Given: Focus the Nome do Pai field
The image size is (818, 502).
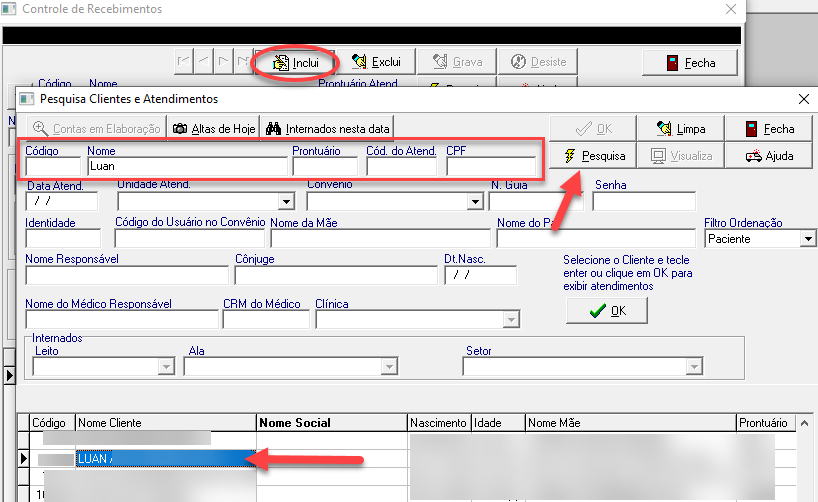Looking at the screenshot, I should click(596, 238).
